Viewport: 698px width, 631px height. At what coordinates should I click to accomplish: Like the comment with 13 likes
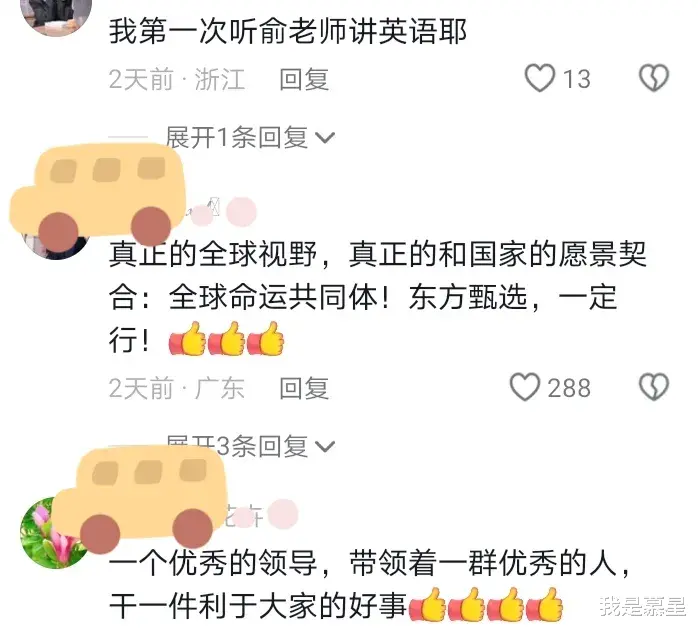click(x=540, y=78)
